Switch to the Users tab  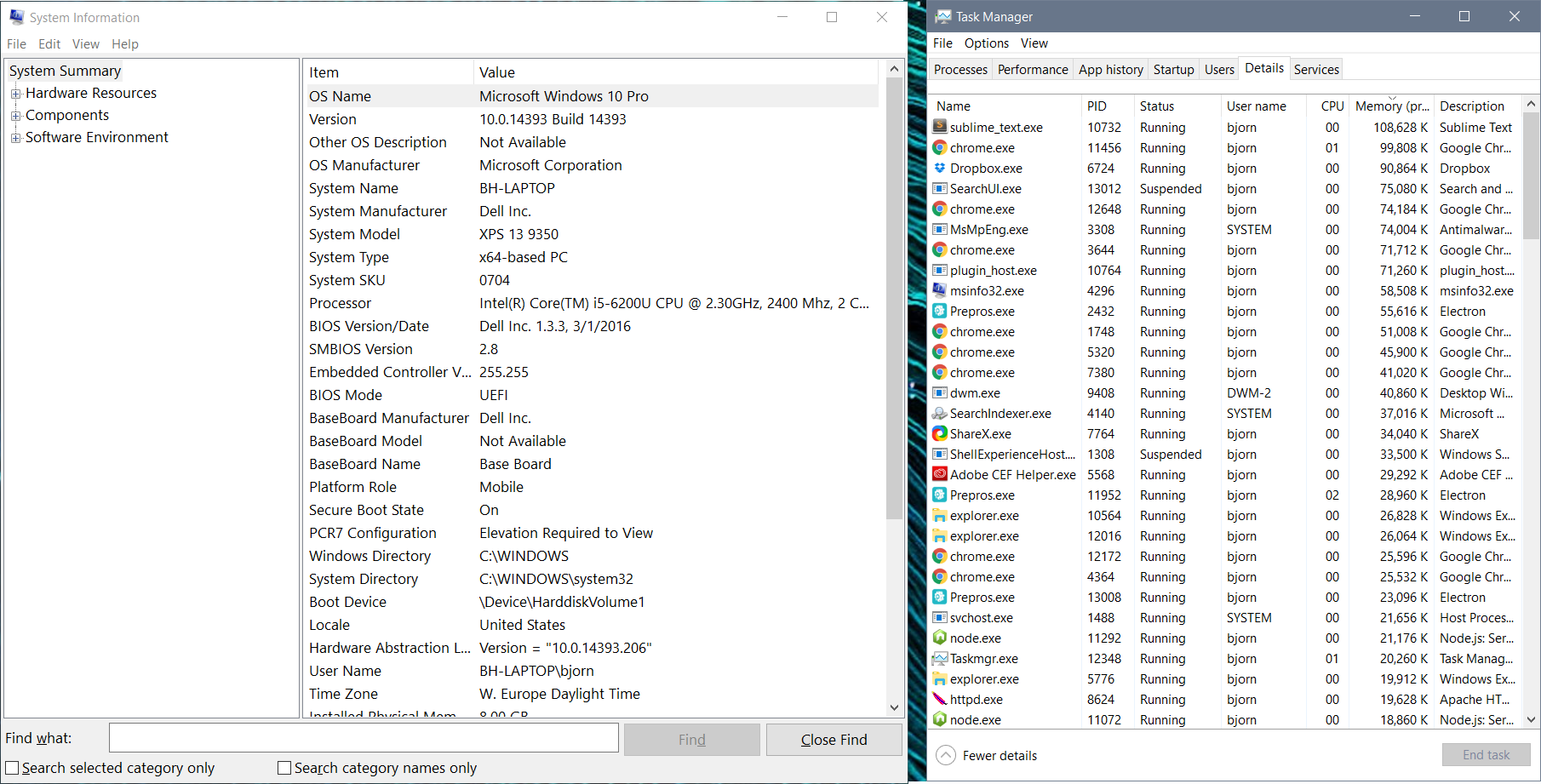1219,70
